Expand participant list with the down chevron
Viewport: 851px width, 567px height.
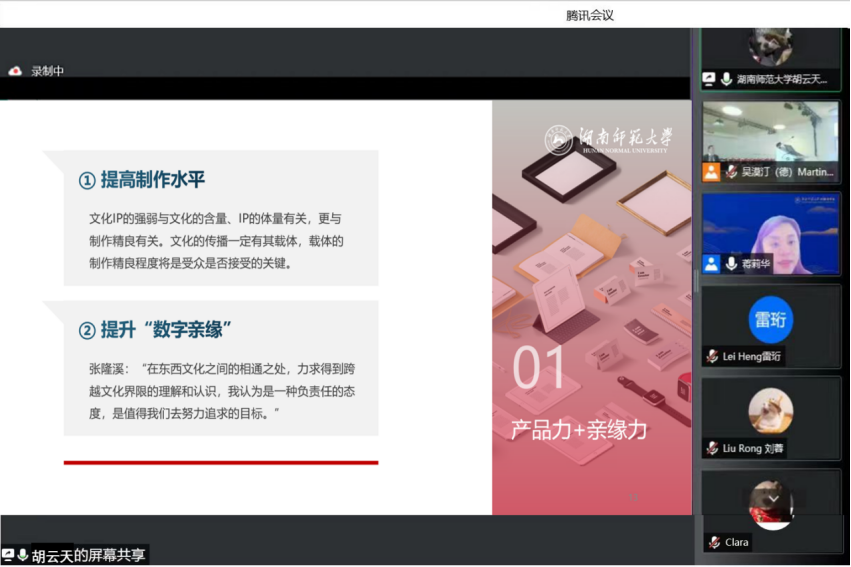click(771, 497)
